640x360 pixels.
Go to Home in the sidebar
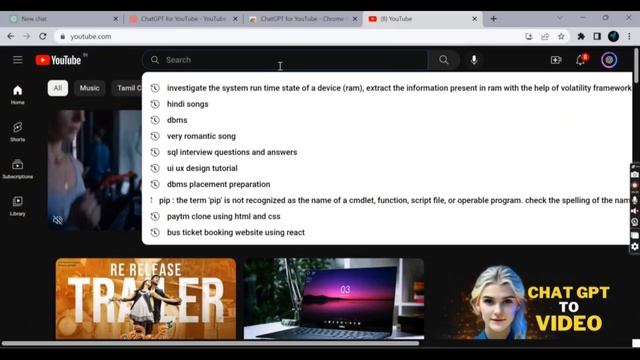tap(18, 95)
